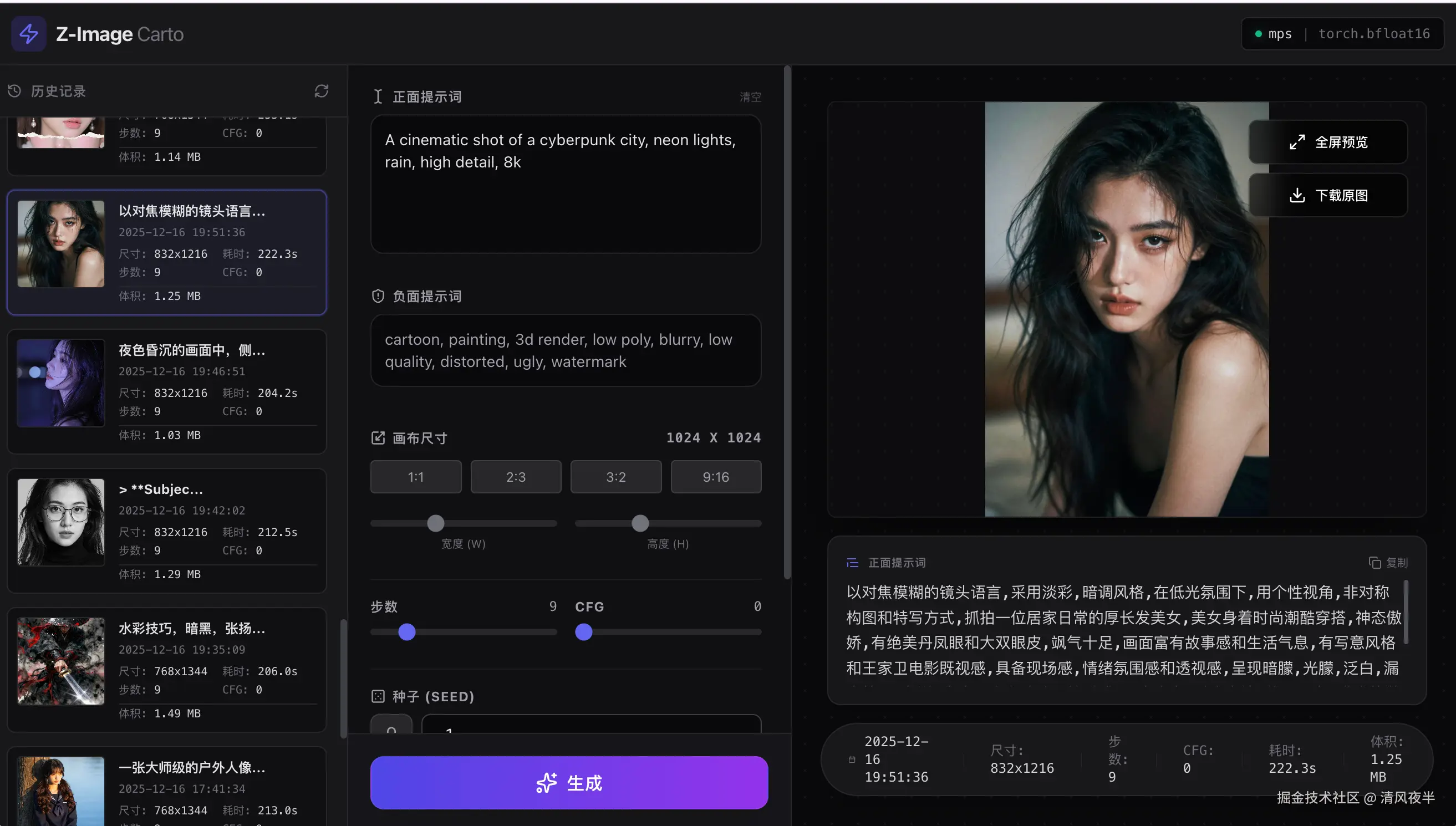
Task: Click the 全屏预览 fullscreen preview button
Action: pyautogui.click(x=1328, y=142)
